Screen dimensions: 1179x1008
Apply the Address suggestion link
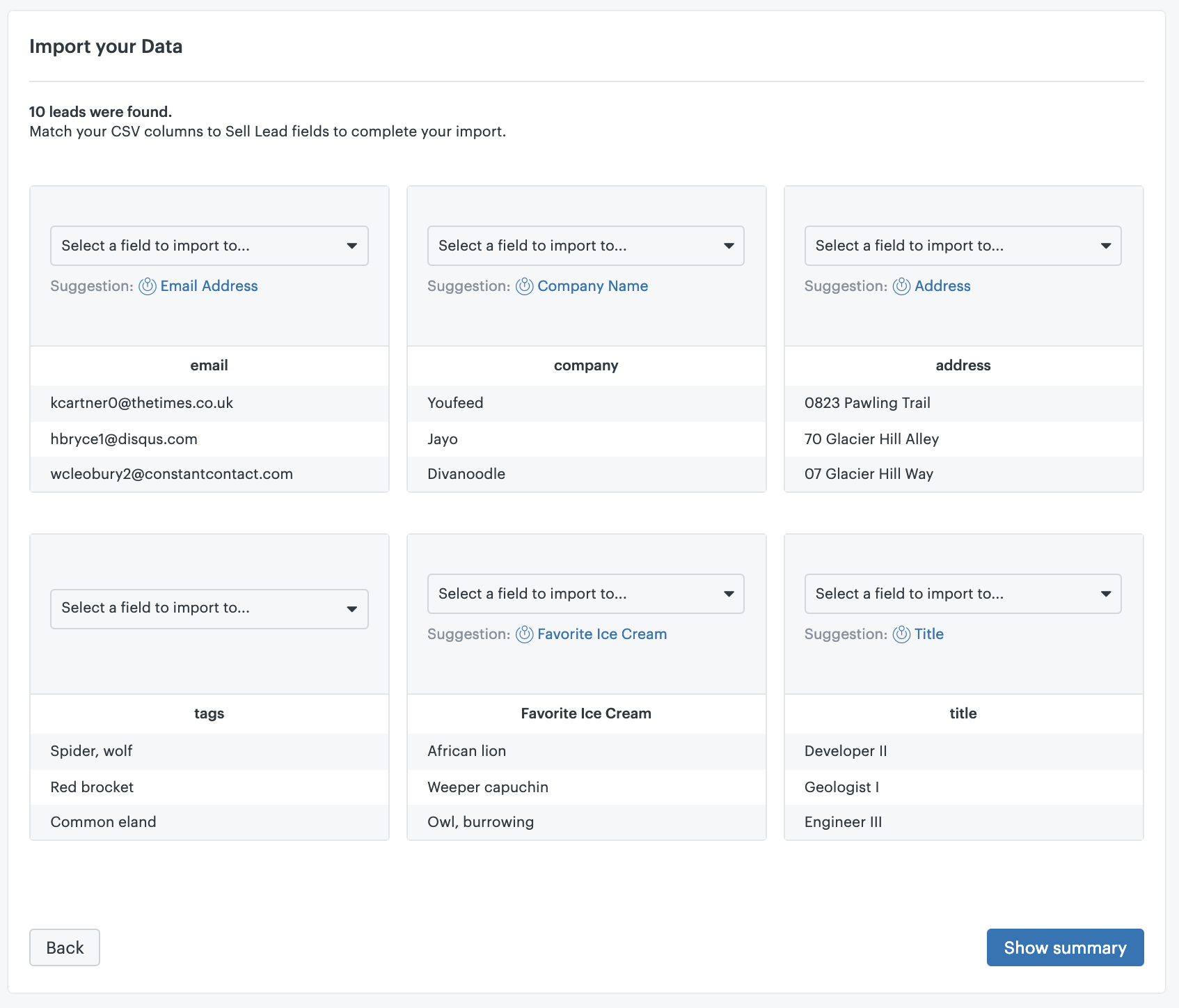pos(942,286)
